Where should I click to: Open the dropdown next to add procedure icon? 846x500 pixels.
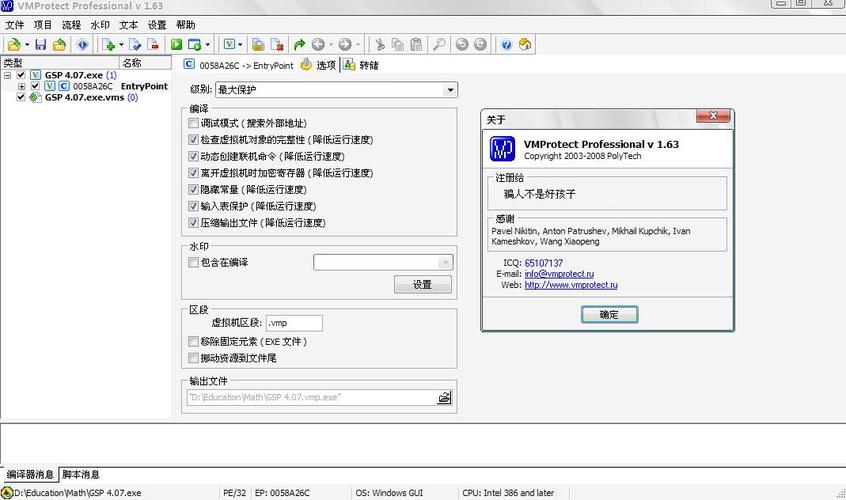(x=121, y=45)
